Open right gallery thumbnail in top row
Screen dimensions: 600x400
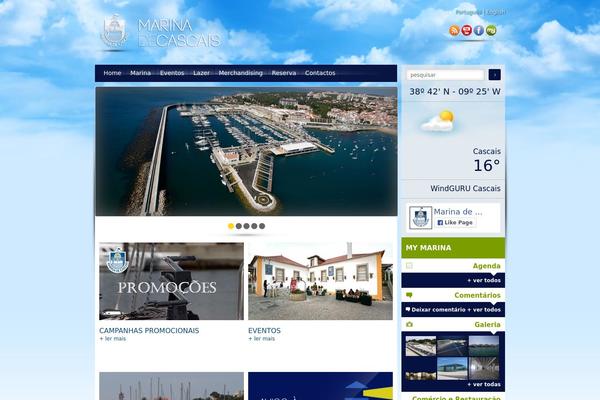click(484, 346)
